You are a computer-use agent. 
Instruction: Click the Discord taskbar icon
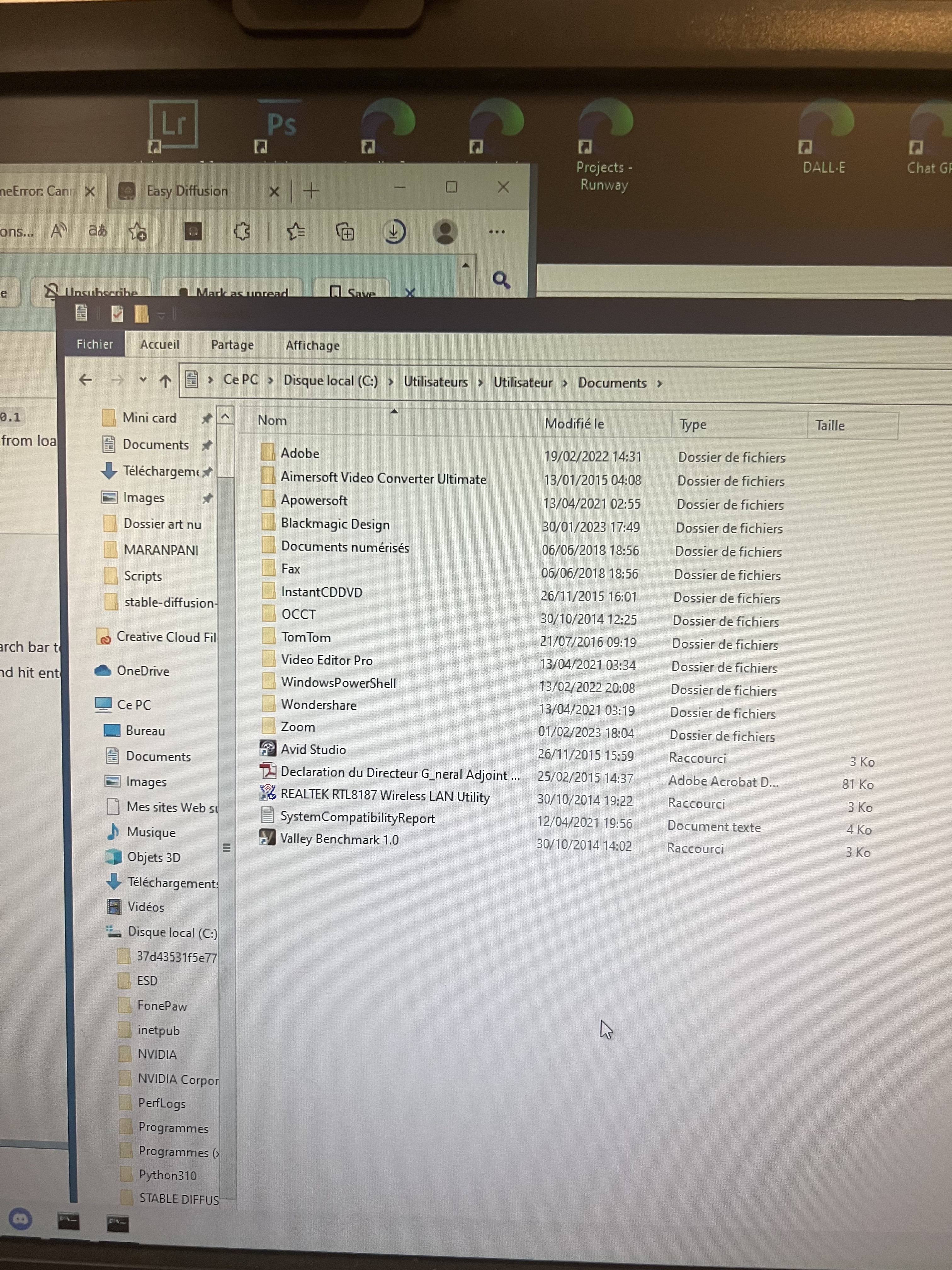[21, 1218]
